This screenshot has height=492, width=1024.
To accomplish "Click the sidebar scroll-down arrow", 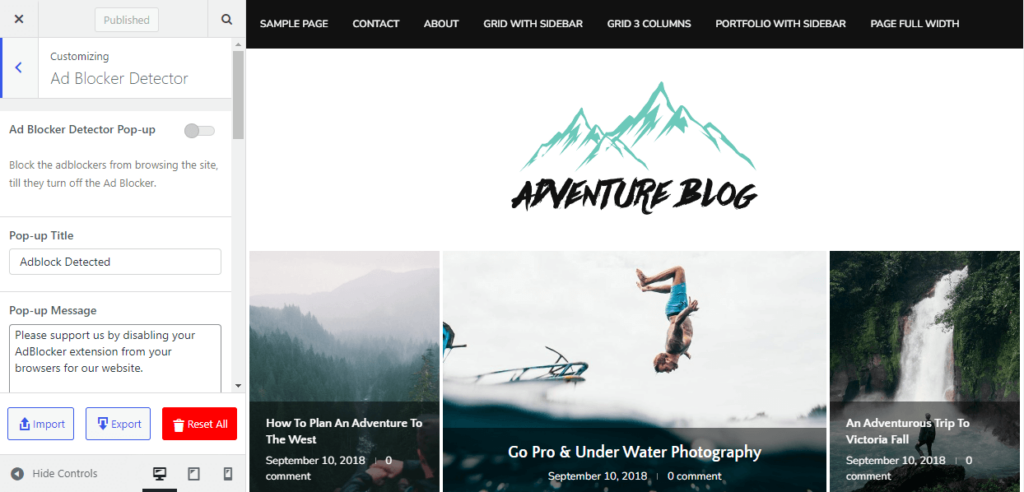I will click(238, 386).
